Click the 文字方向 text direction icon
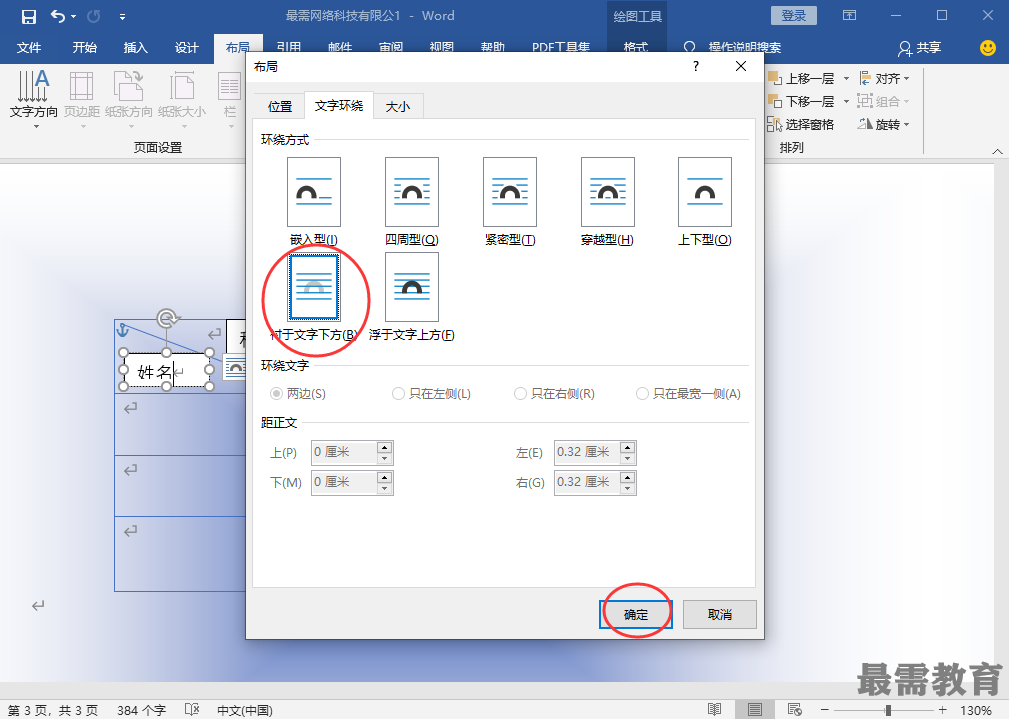The width and height of the screenshot is (1009, 719). click(33, 86)
